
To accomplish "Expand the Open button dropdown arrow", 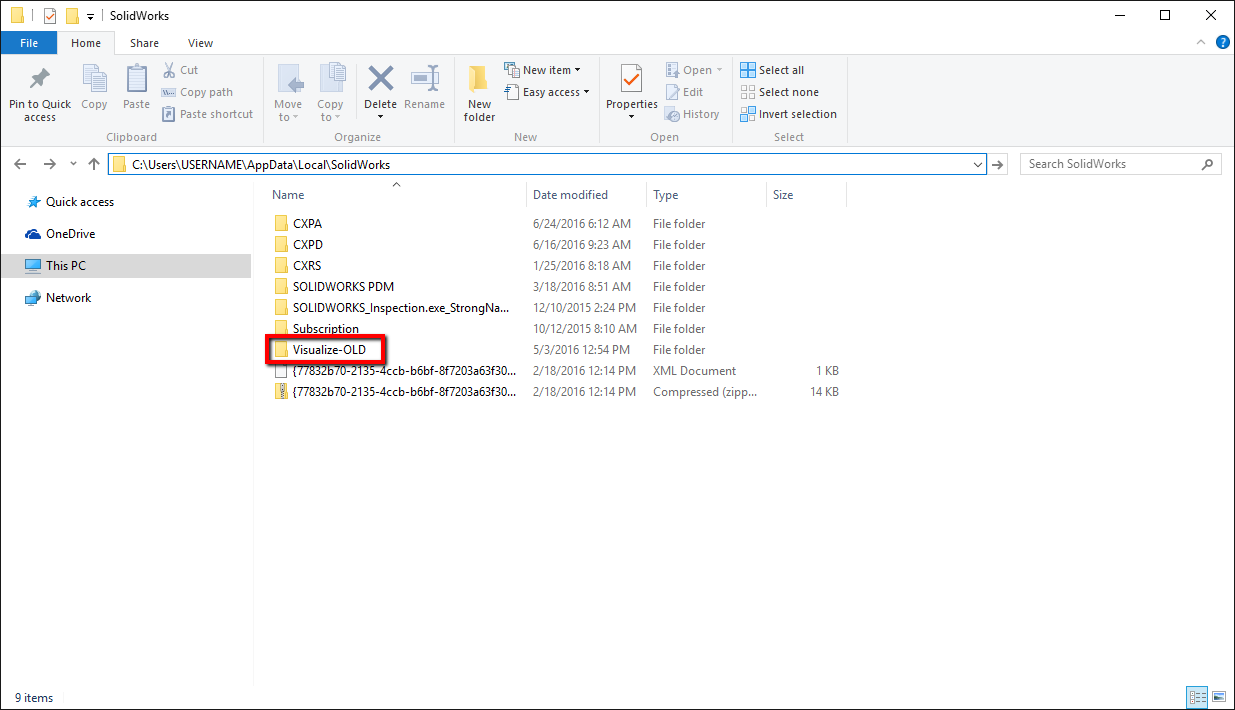I will [719, 70].
